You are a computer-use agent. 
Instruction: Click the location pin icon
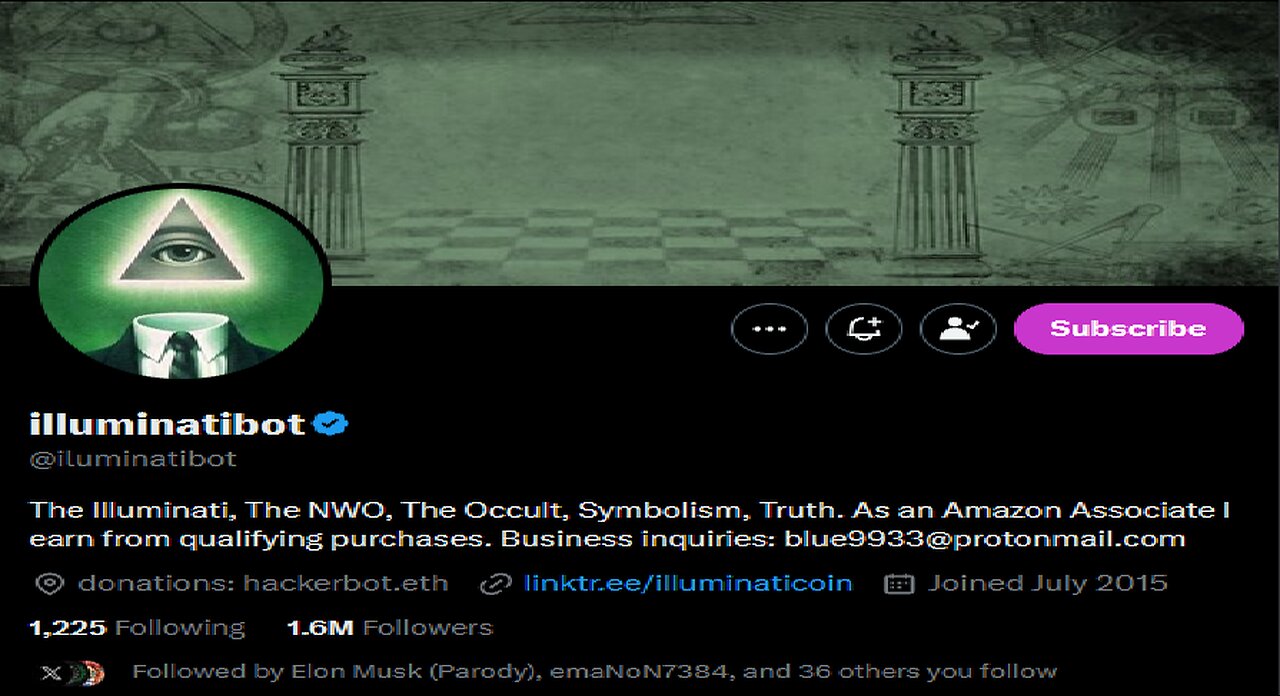pos(49,584)
